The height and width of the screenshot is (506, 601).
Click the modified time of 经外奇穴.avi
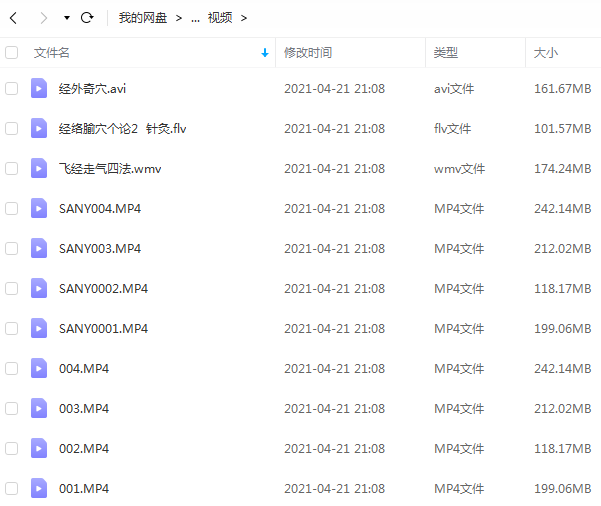(334, 89)
